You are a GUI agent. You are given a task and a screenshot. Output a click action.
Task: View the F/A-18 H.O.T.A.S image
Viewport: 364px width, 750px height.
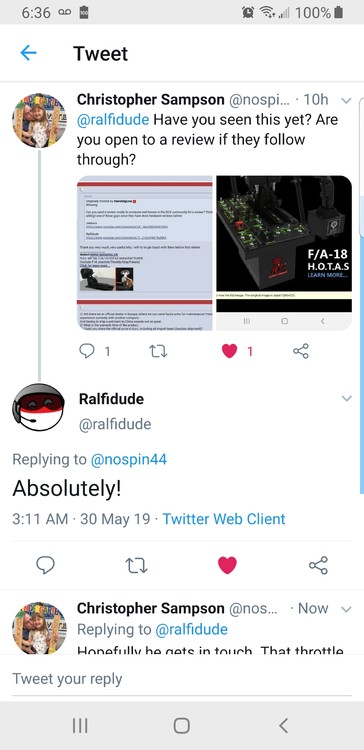click(284, 253)
